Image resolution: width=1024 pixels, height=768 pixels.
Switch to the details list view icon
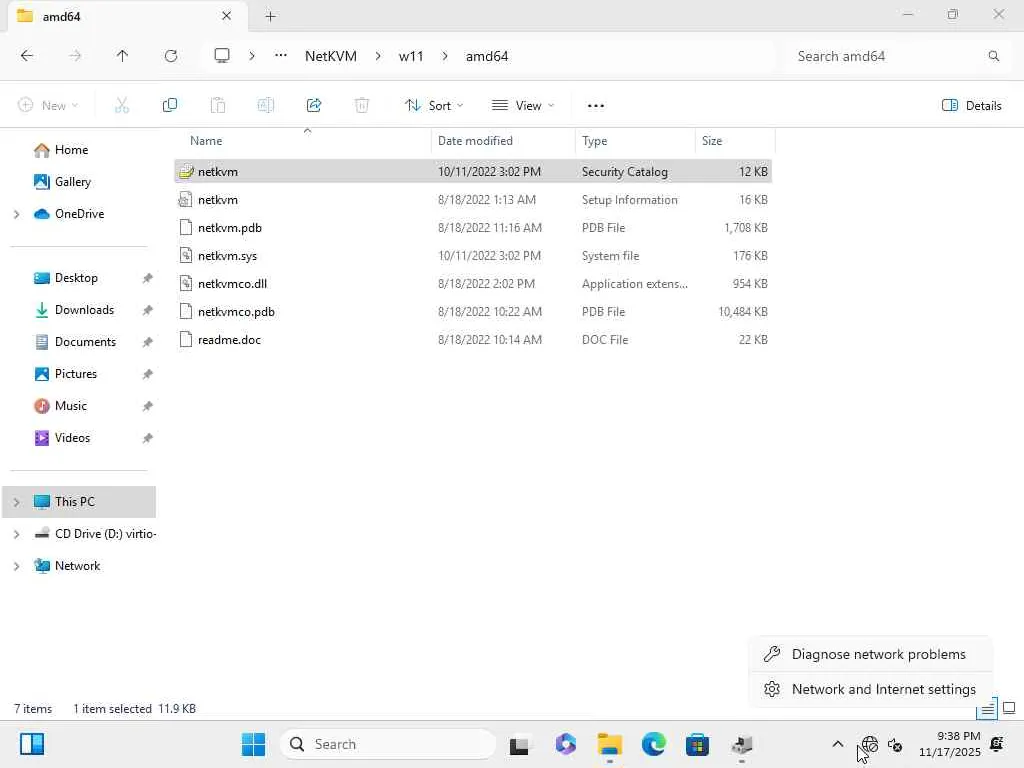point(987,709)
